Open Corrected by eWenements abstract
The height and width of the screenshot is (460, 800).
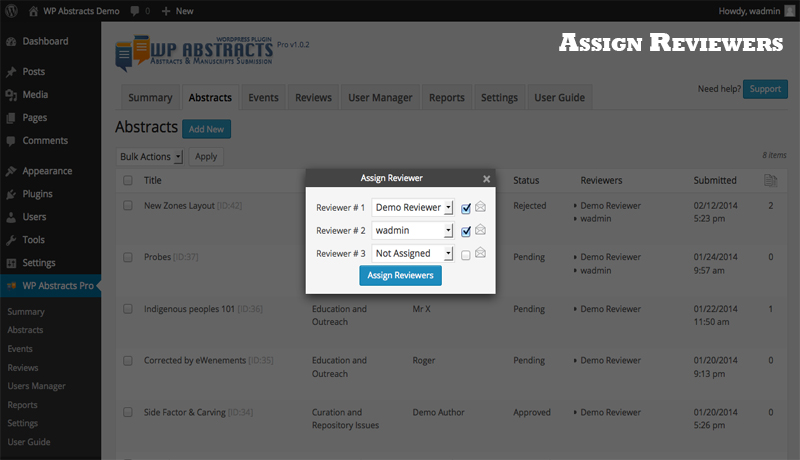195,360
